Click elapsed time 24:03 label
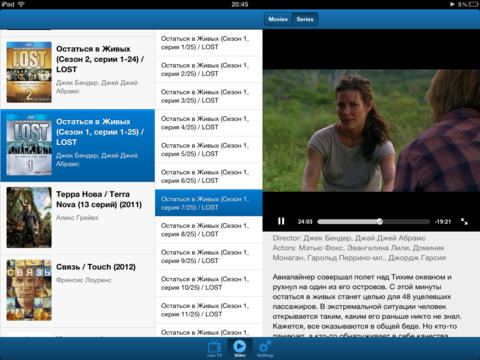The height and width of the screenshot is (360, 480). [305, 222]
